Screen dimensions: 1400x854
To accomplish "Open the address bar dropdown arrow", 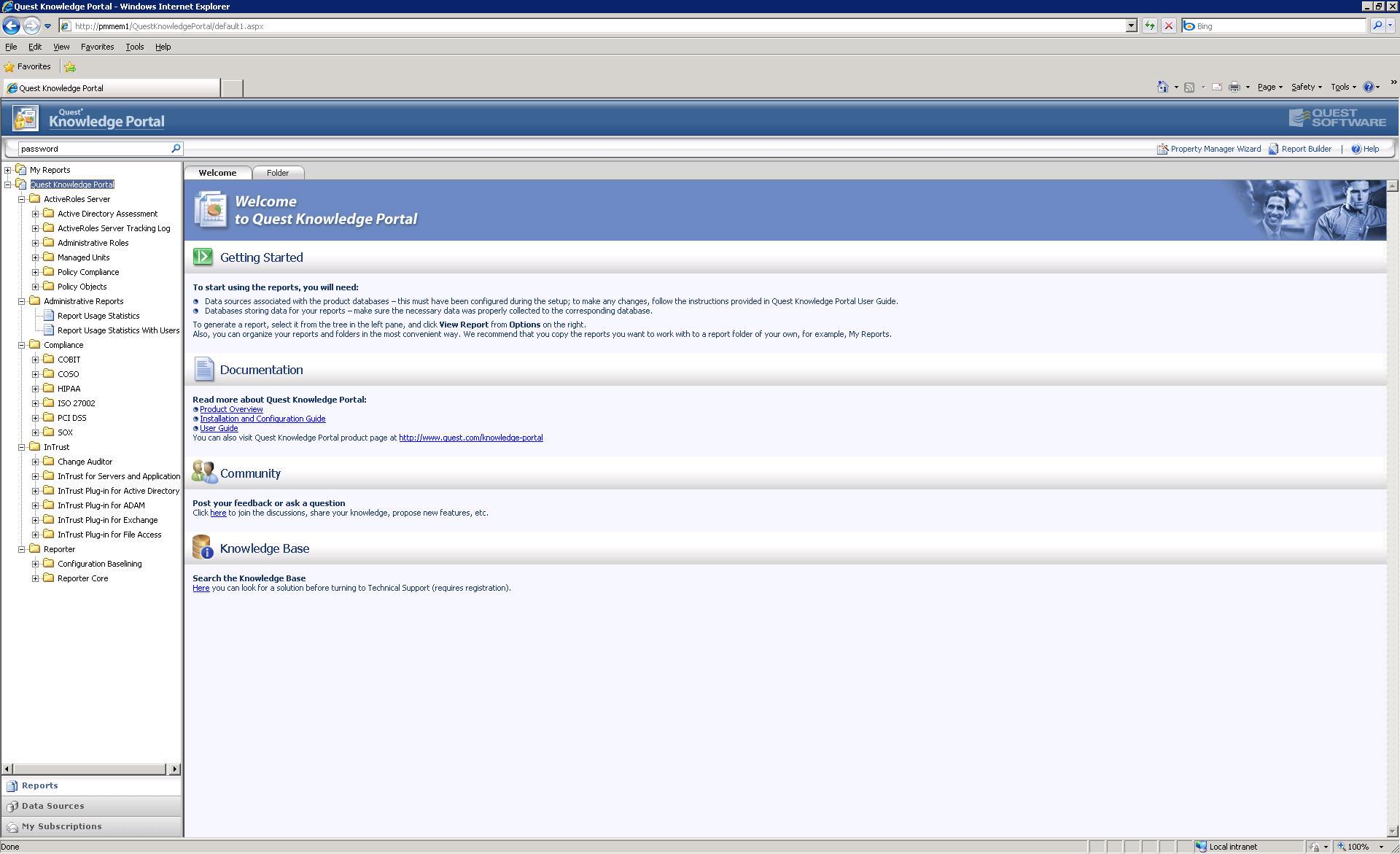I will [1131, 26].
